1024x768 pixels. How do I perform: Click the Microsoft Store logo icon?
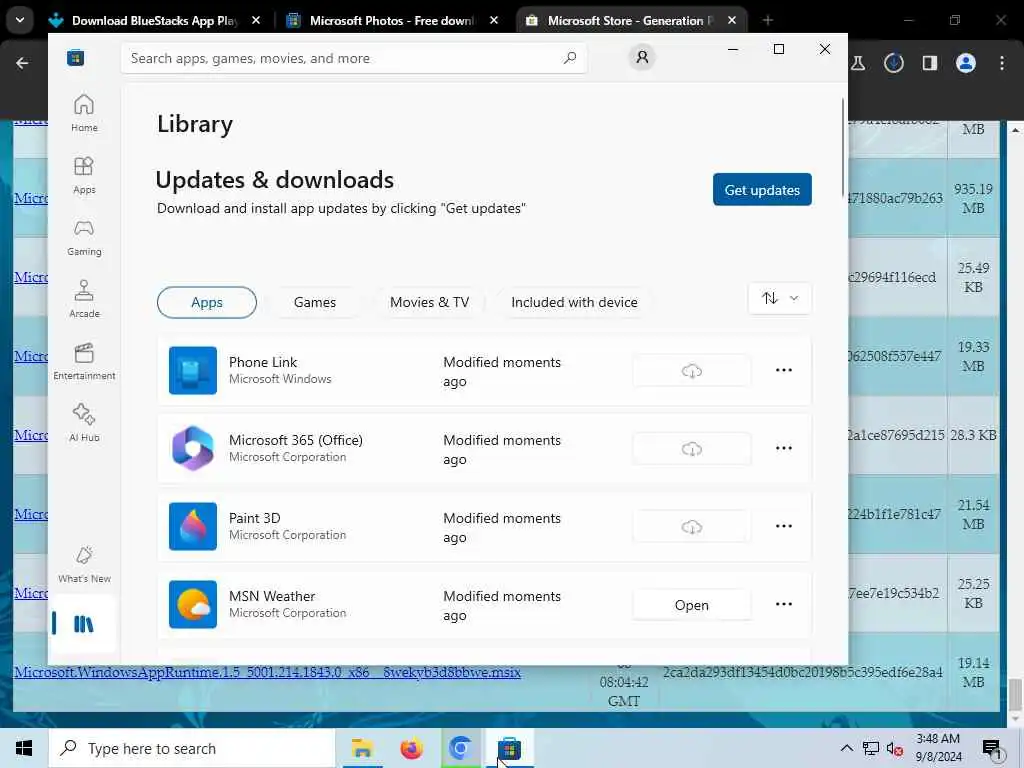click(x=76, y=58)
